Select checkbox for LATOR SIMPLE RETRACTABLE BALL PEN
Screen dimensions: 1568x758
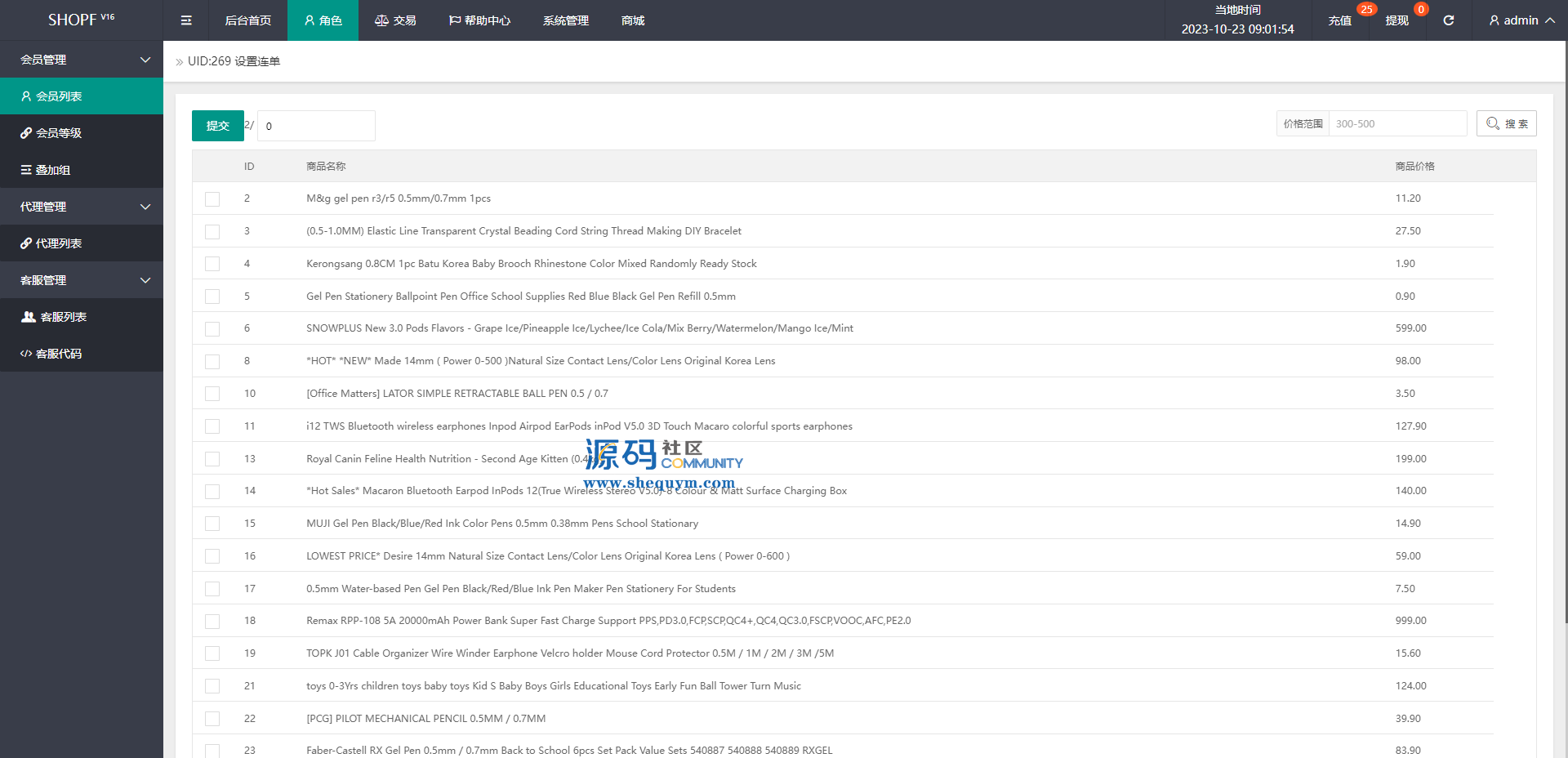212,394
